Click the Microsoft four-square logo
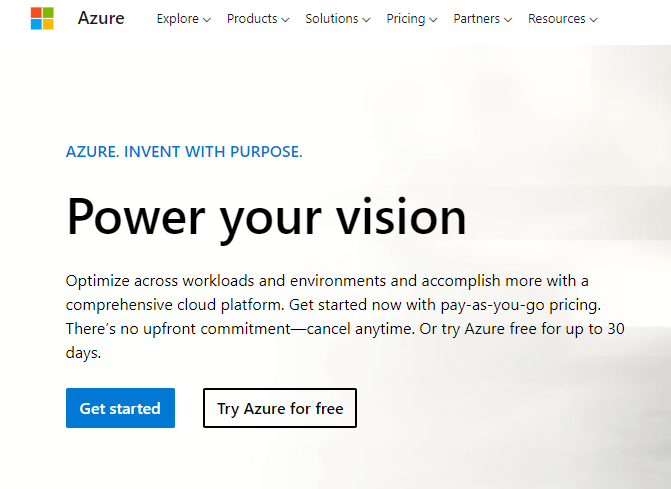Image resolution: width=671 pixels, height=489 pixels. 42,18
